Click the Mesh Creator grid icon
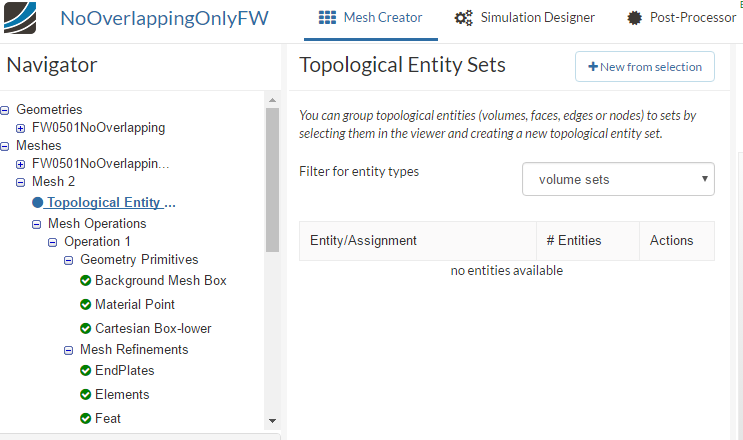Viewport: 743px width, 440px height. [x=327, y=17]
